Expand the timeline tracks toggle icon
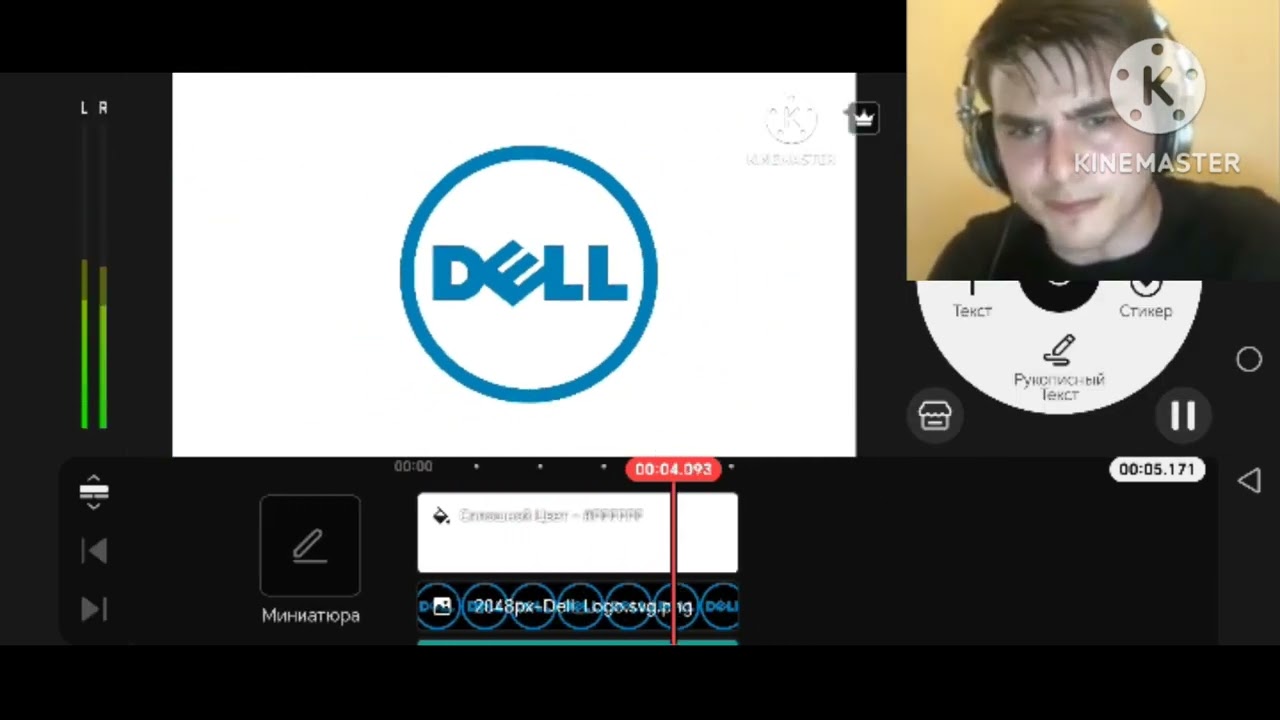1280x720 pixels. [x=94, y=491]
